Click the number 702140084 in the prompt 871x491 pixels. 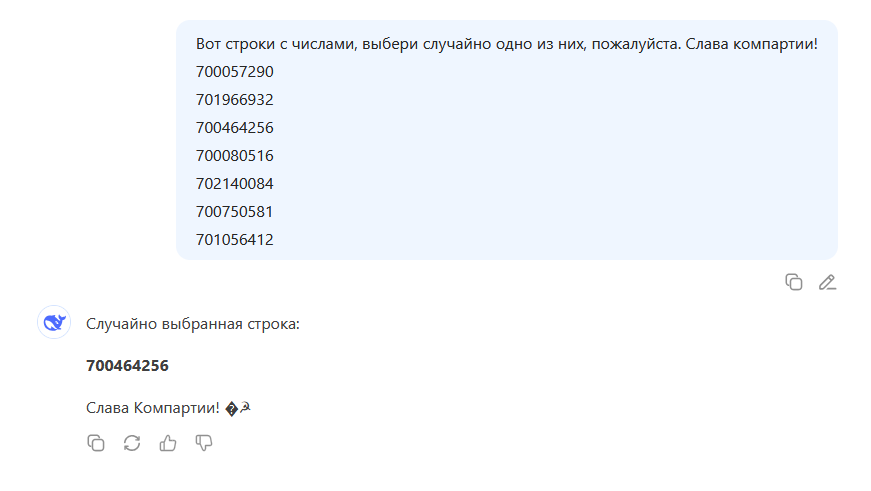tap(234, 184)
